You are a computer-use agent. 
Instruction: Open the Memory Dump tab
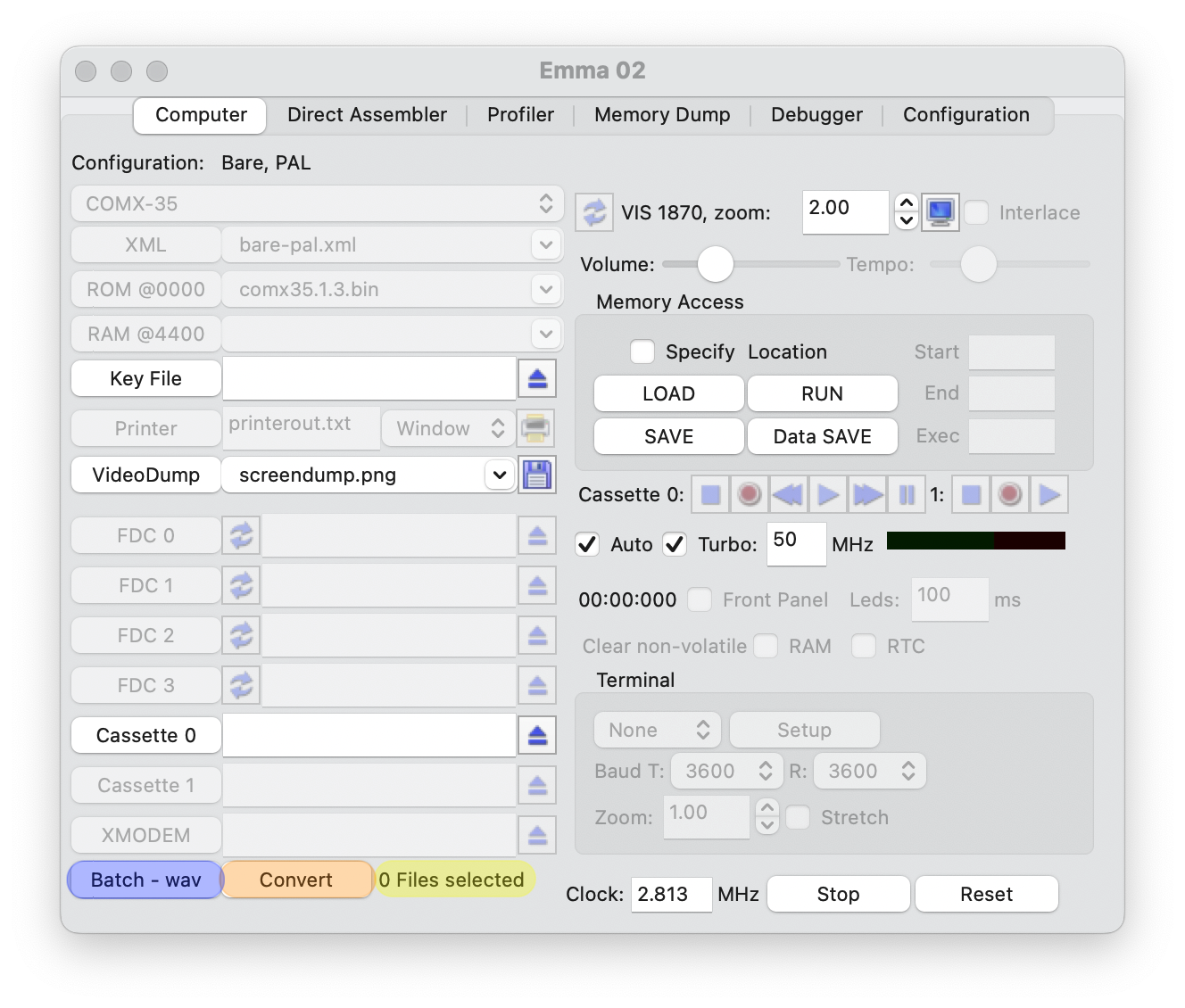662,115
